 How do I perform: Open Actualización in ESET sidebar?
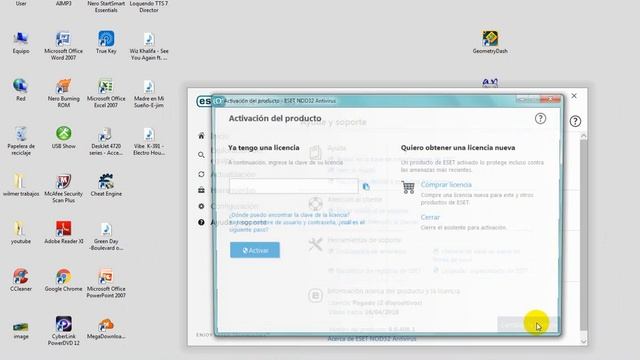(x=201, y=174)
